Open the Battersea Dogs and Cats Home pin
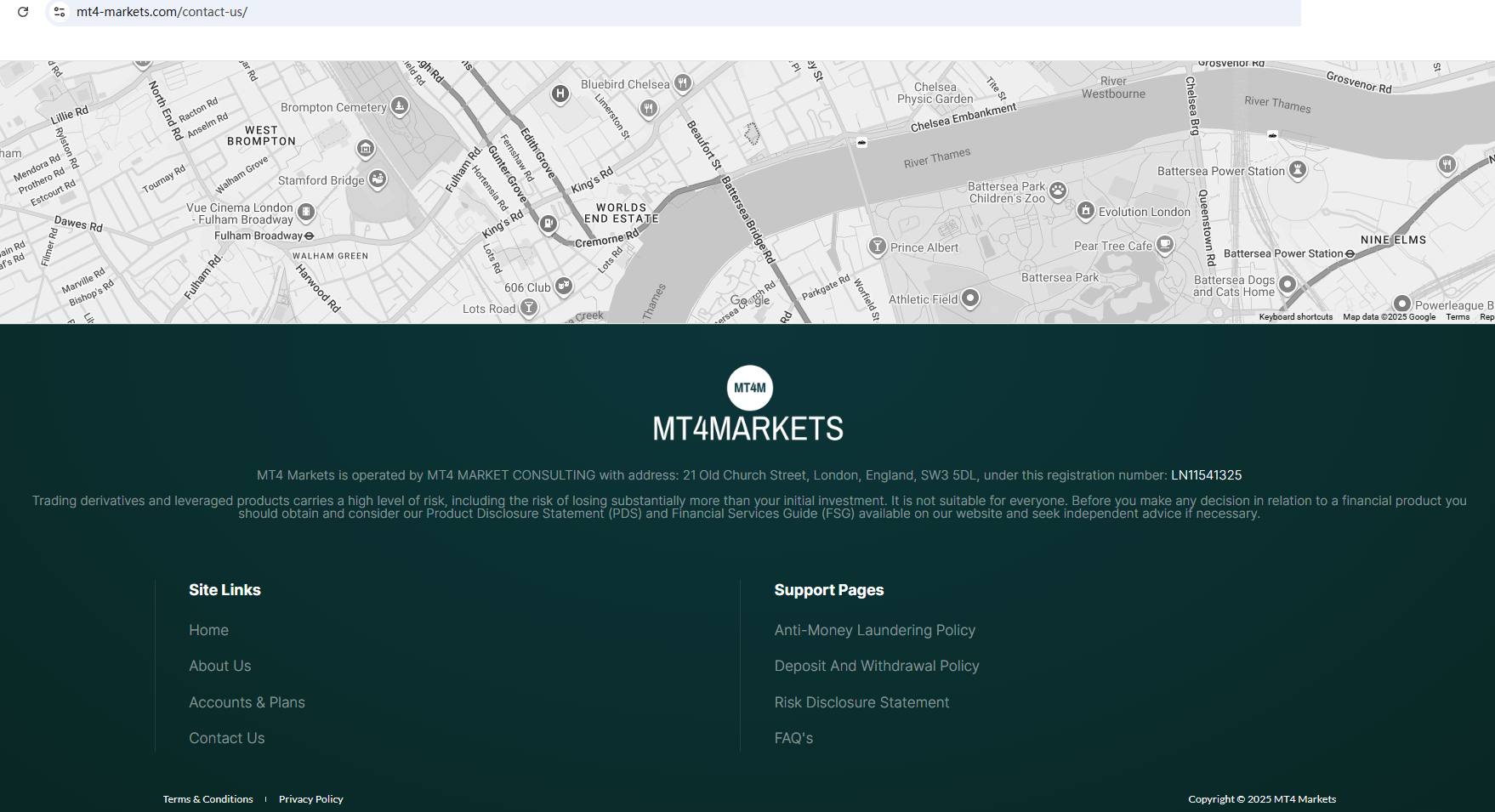 click(x=1288, y=285)
